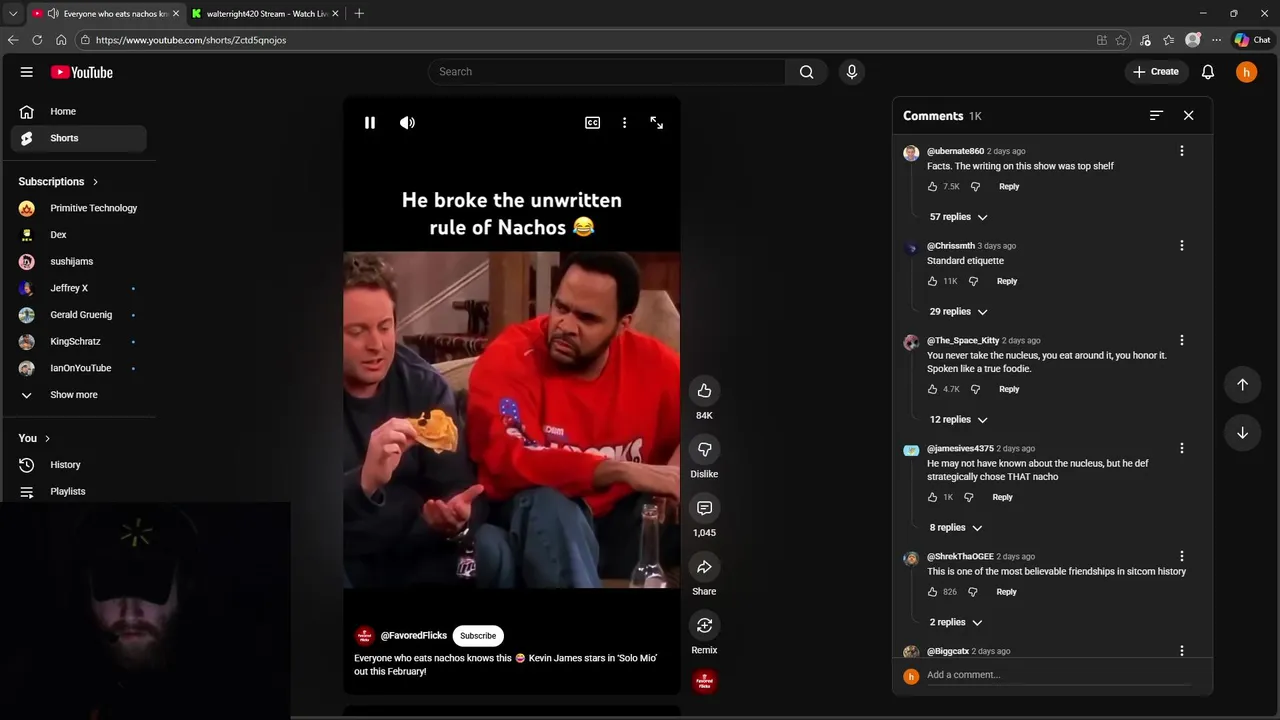Screen dimensions: 1280x720
Task: Like the Short with 84K likes
Action: (x=704, y=391)
